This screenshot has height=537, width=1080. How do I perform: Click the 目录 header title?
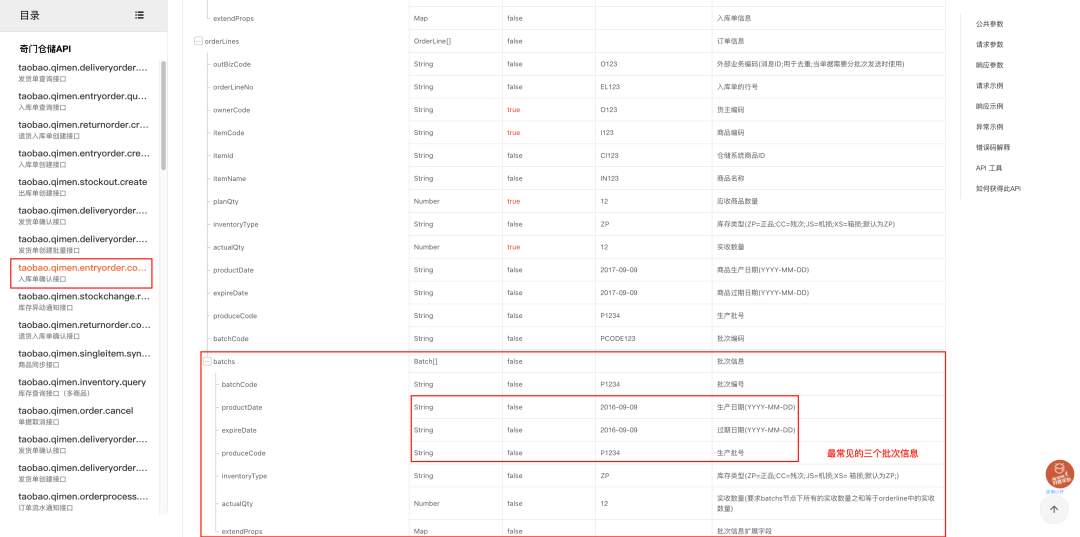pyautogui.click(x=30, y=15)
